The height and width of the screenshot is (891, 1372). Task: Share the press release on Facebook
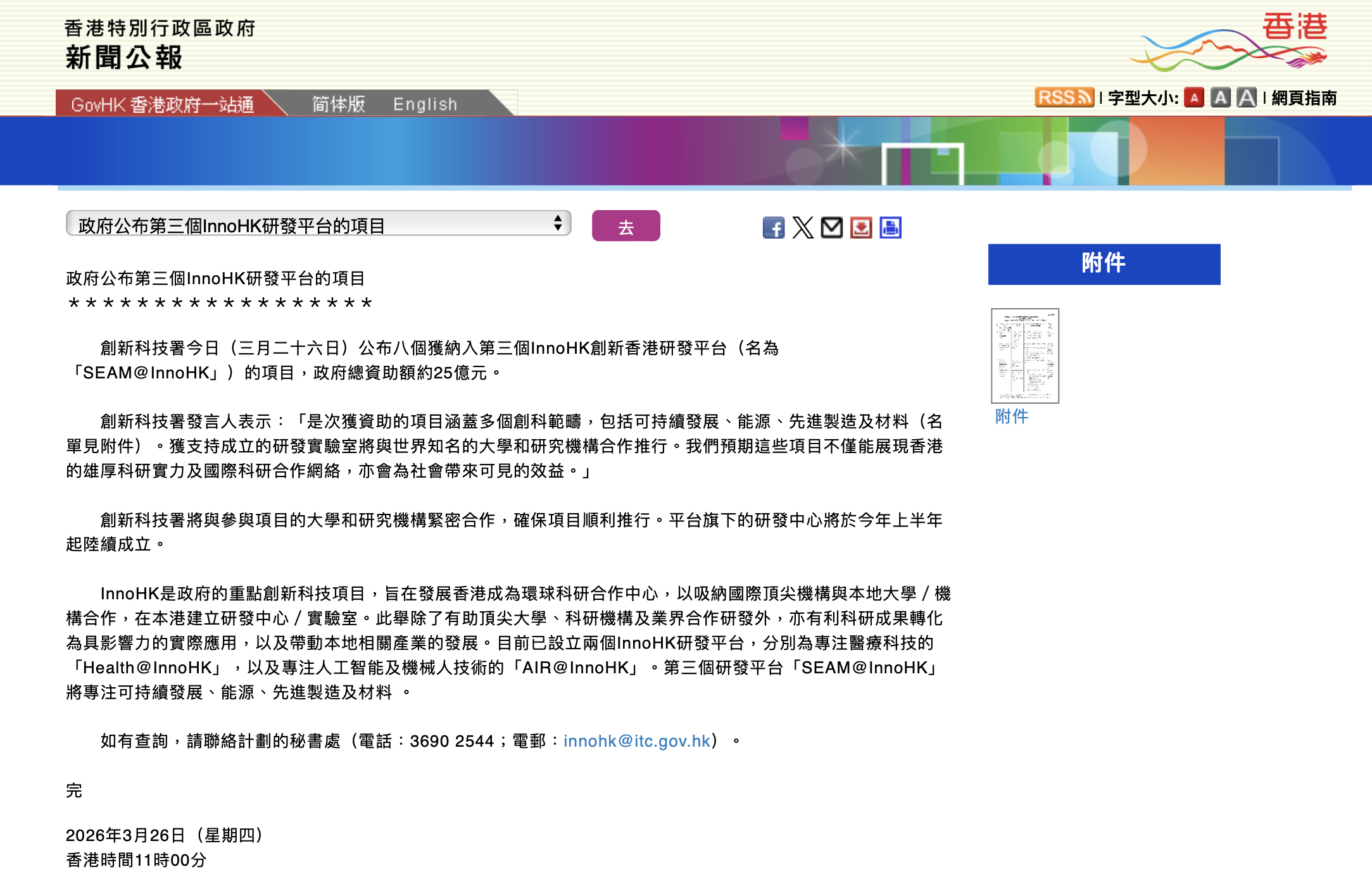[x=773, y=228]
